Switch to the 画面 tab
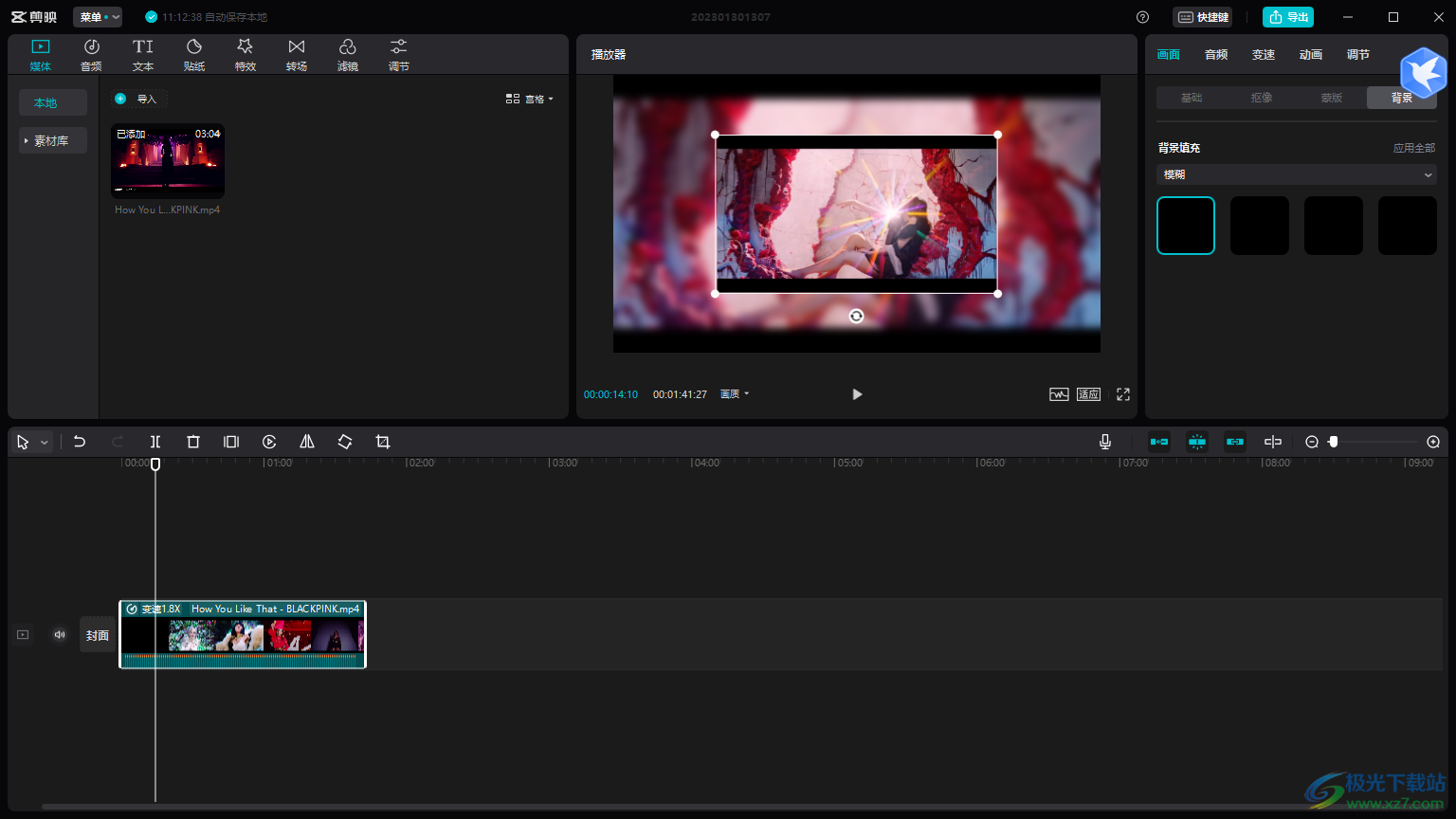 (1169, 55)
